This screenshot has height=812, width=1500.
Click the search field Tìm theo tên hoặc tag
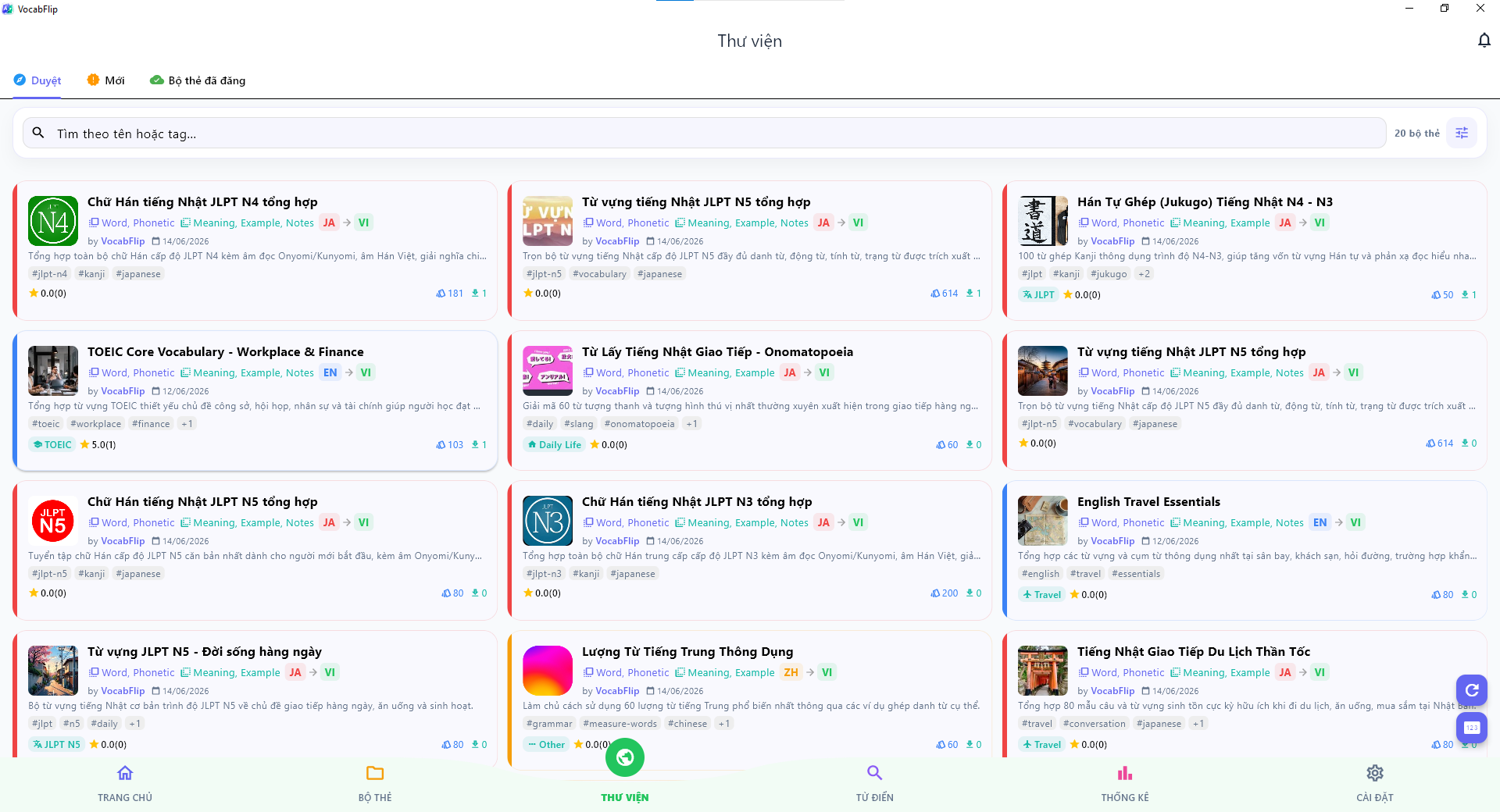click(x=705, y=134)
